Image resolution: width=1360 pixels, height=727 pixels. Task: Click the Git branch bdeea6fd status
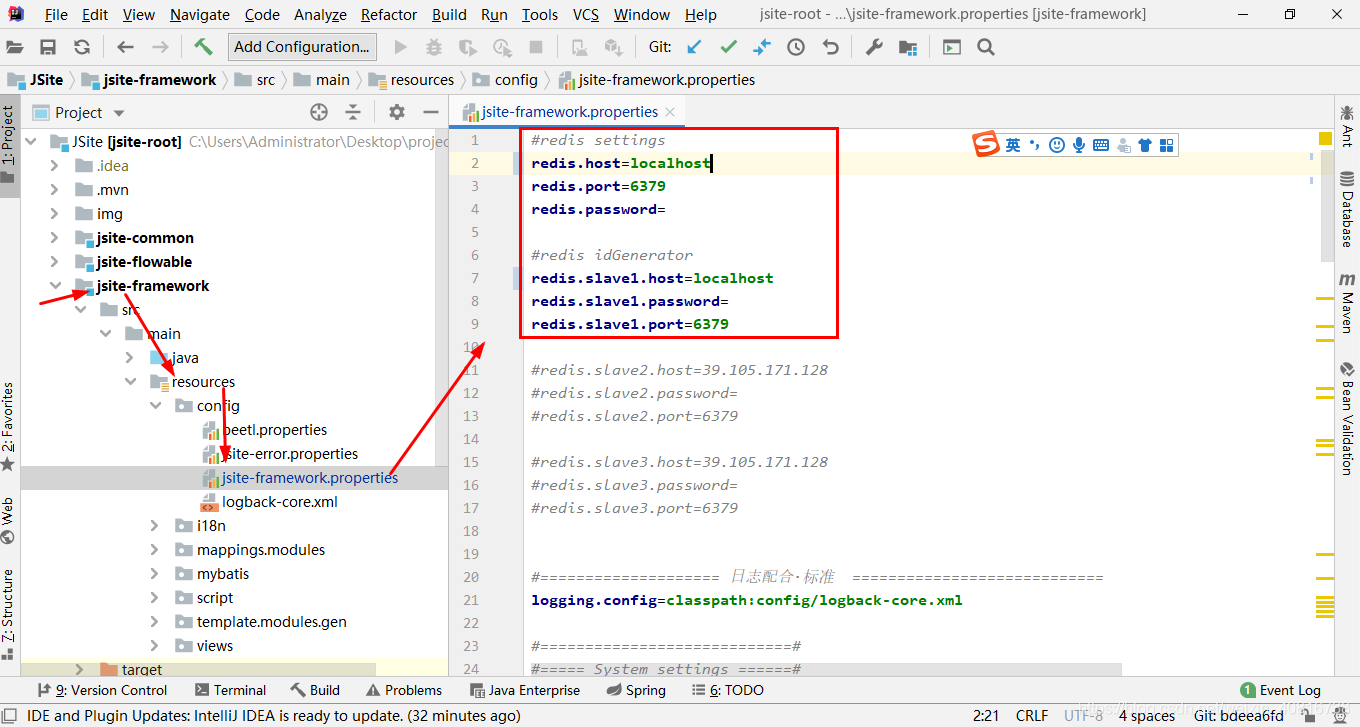[x=1238, y=716]
